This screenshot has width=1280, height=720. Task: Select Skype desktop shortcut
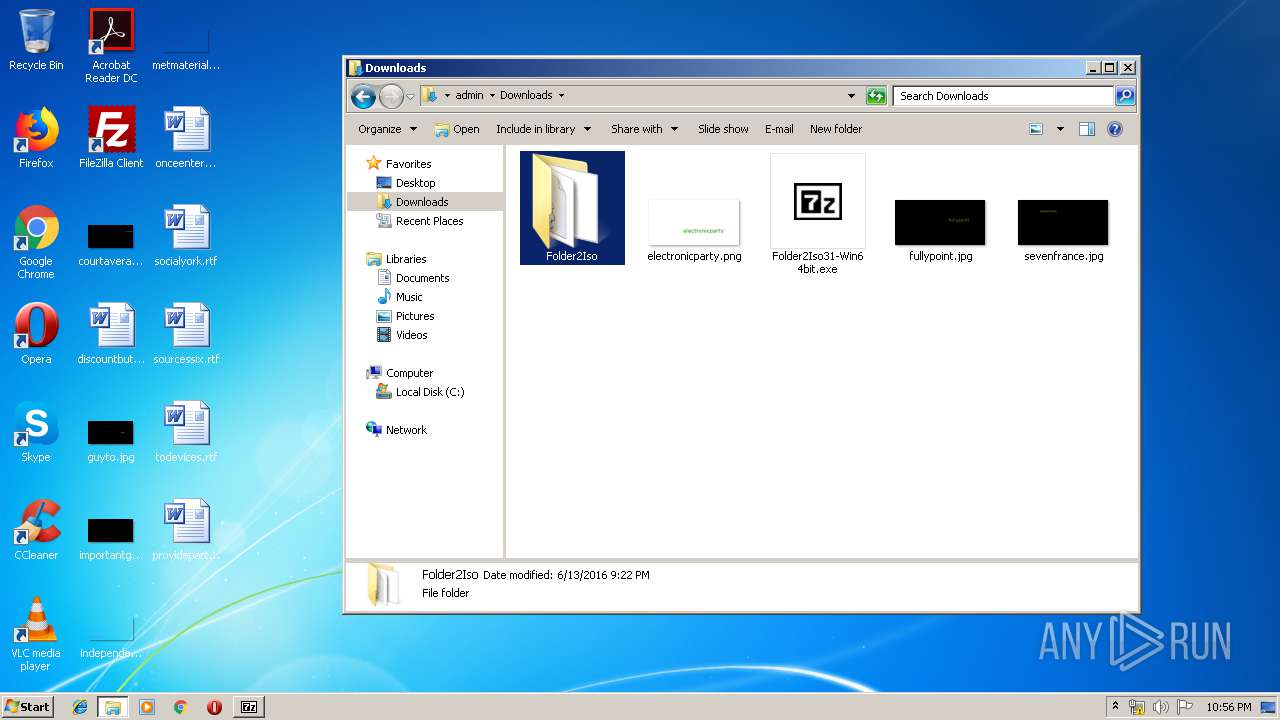36,432
